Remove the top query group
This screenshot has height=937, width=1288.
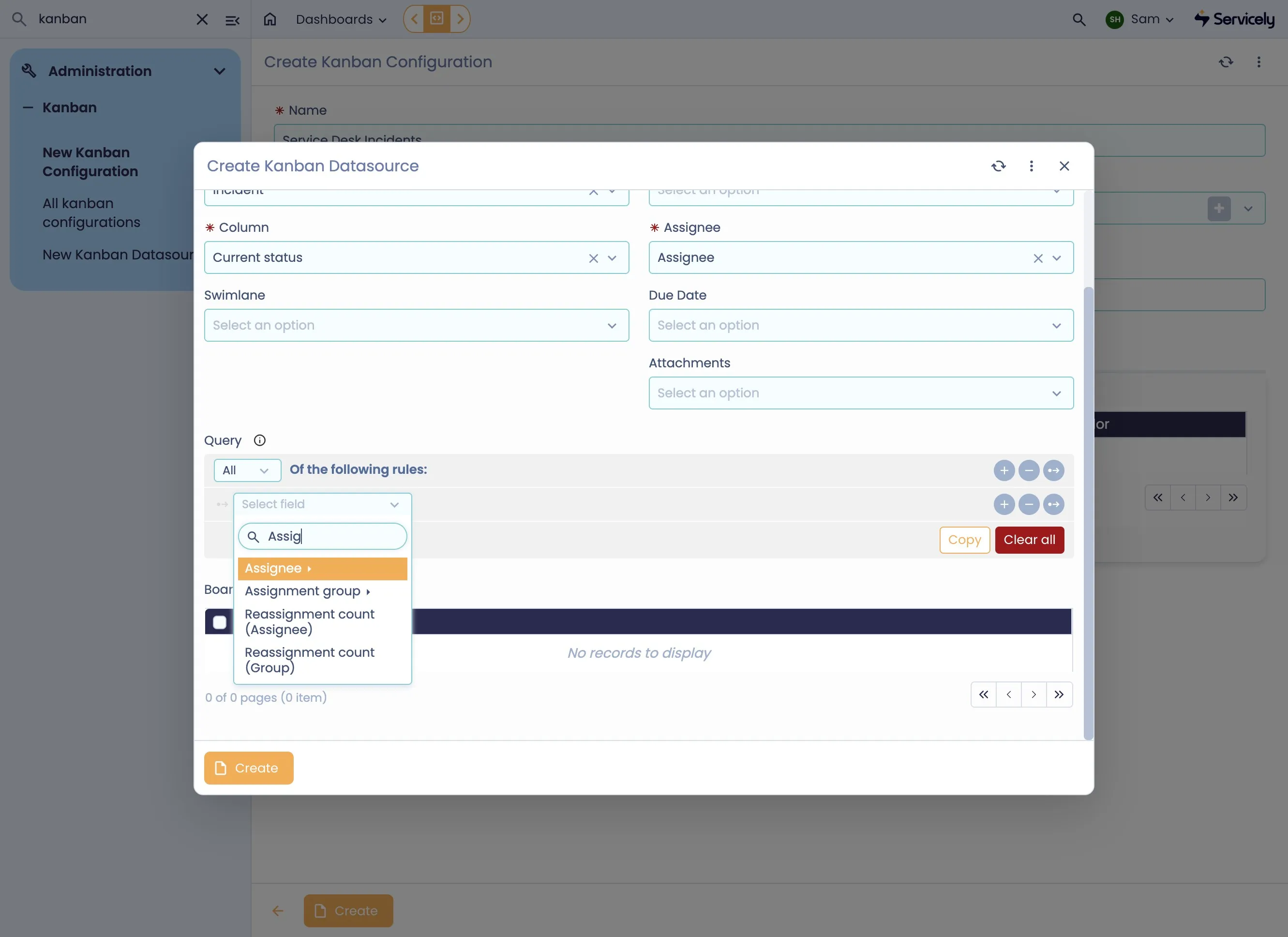pyautogui.click(x=1029, y=470)
